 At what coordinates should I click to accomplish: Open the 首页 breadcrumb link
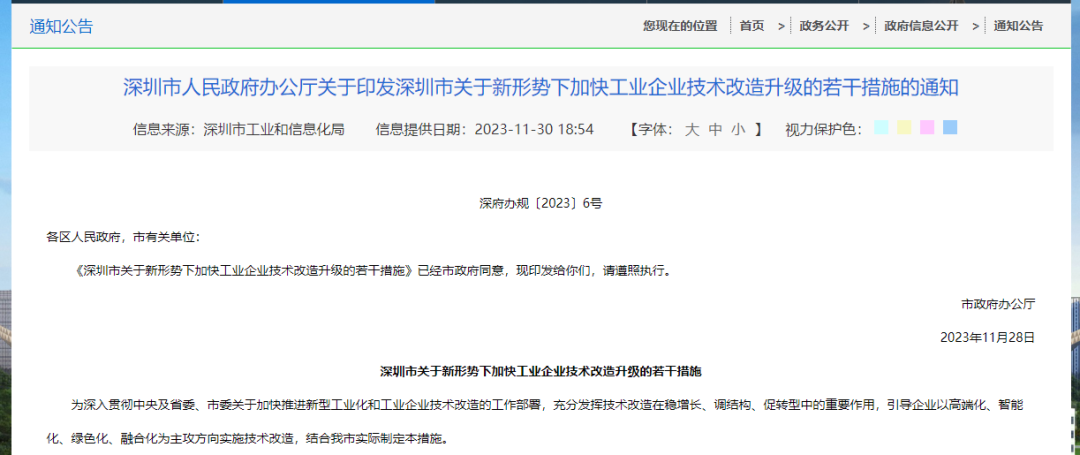751,26
